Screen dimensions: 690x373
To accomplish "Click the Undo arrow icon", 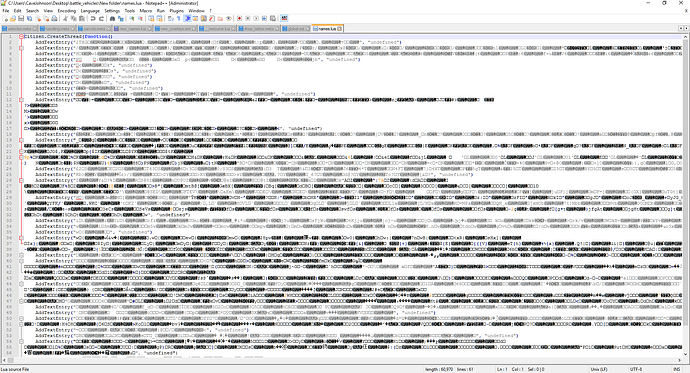I will pyautogui.click(x=93, y=18).
